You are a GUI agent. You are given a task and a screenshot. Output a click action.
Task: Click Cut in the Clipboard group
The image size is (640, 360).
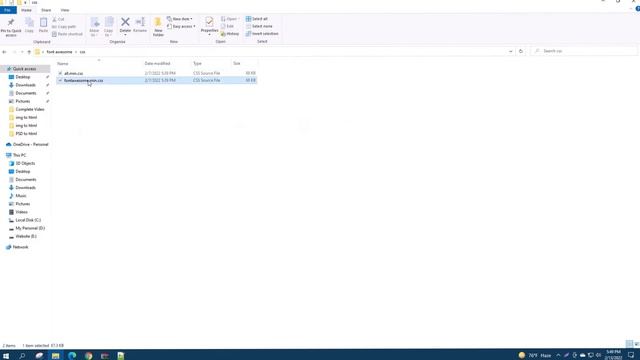[x=58, y=19]
